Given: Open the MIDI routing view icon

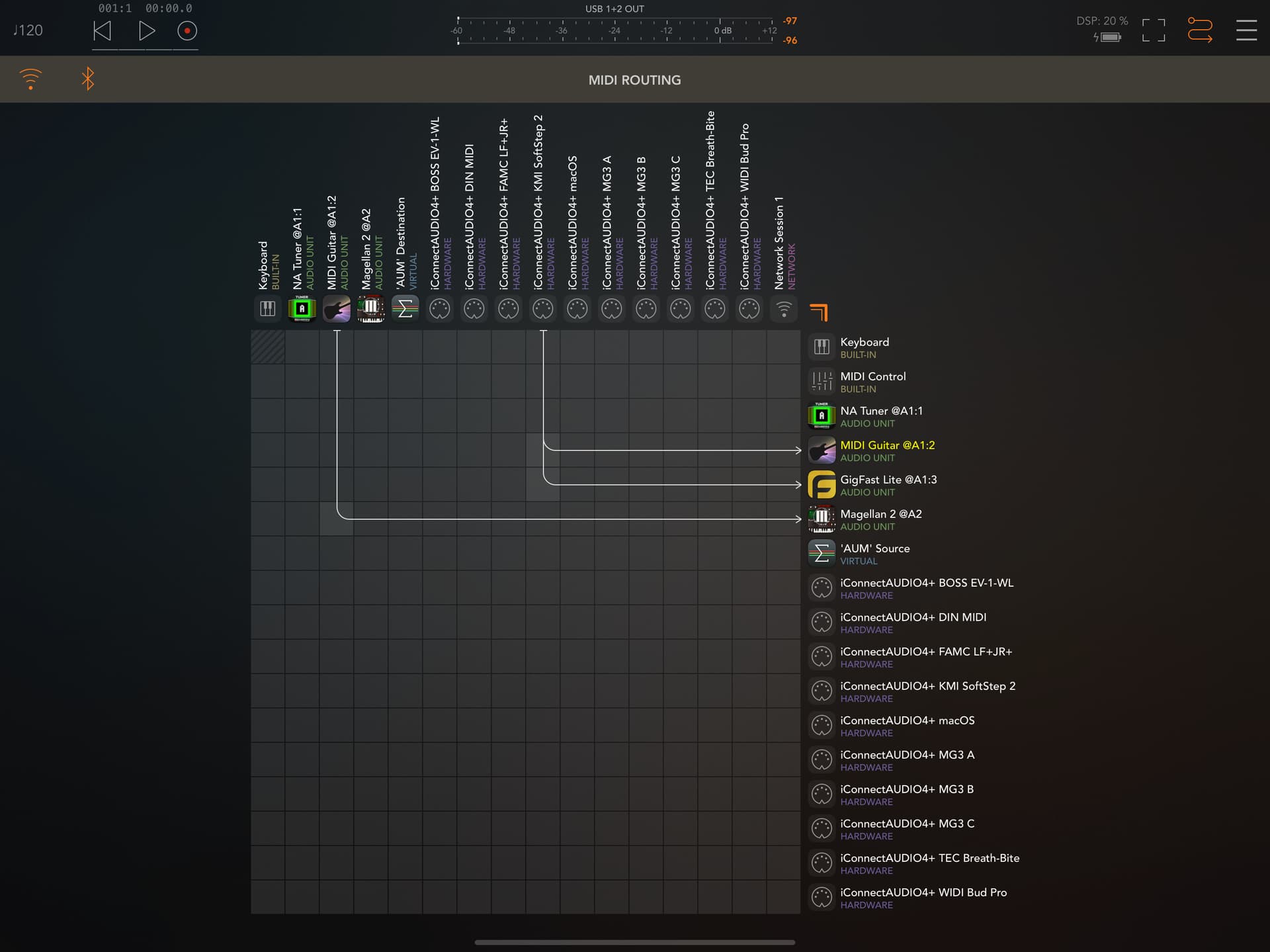Looking at the screenshot, I should [1200, 30].
